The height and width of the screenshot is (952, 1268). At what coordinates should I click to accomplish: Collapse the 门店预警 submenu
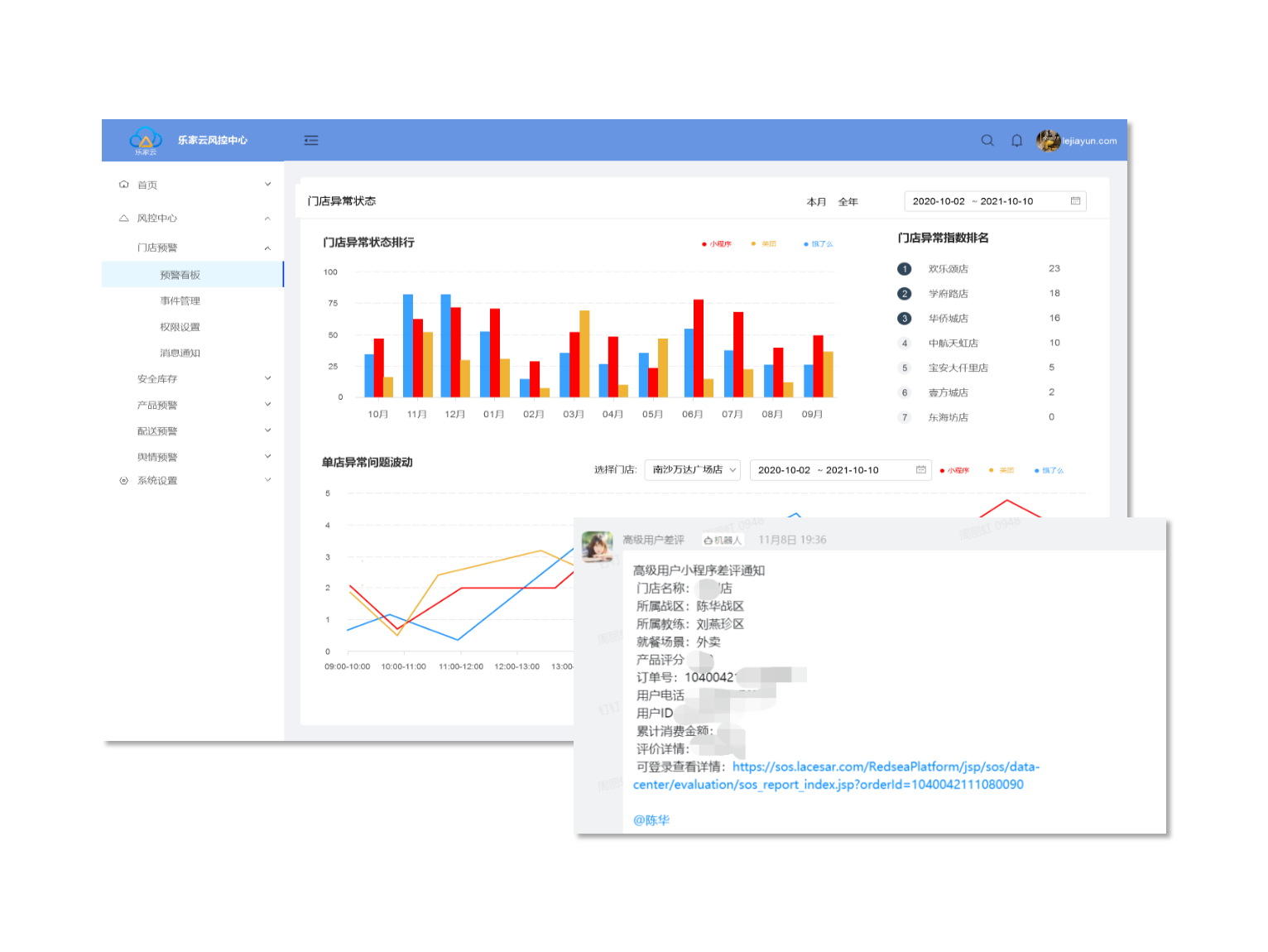pyautogui.click(x=267, y=248)
